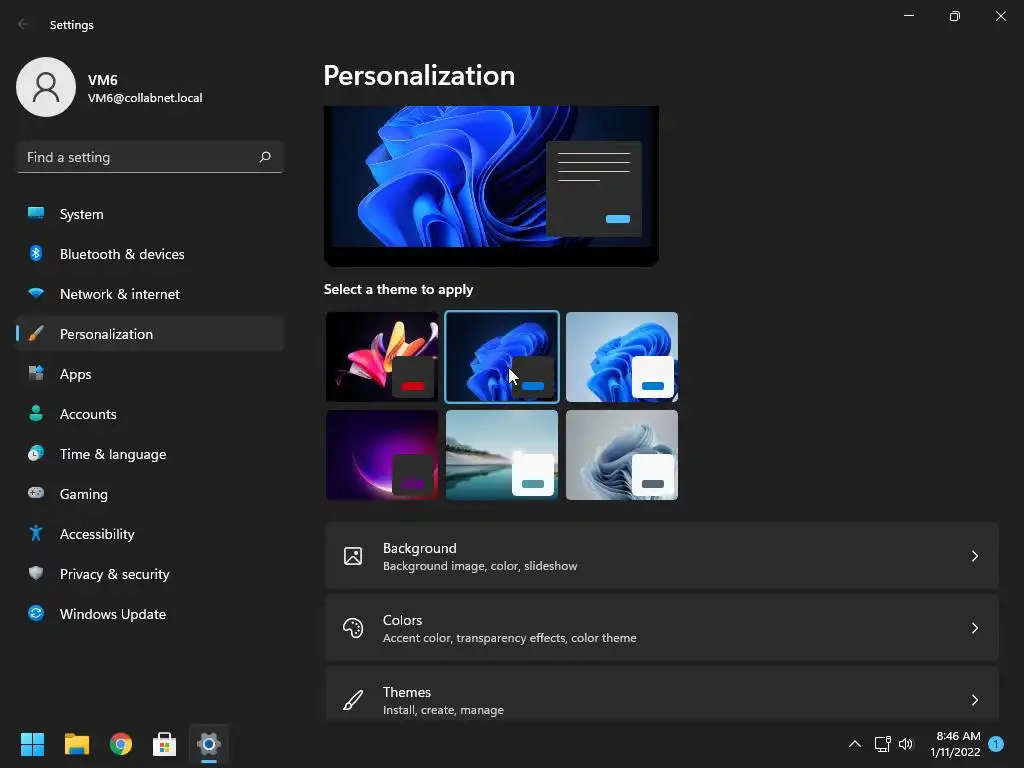Show hidden icons via tray chevron
The width and height of the screenshot is (1024, 768).
pos(854,744)
